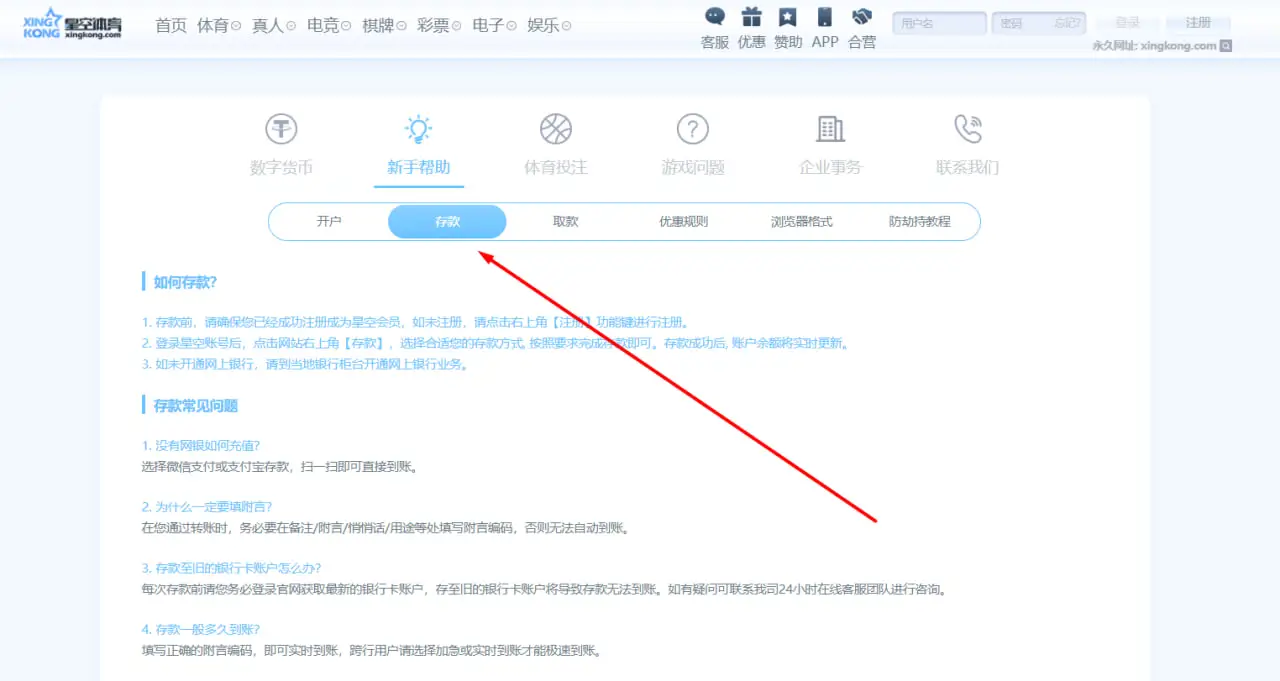Screen dimensions: 1280x681
Task: Expand the 彩票 navigation dropdown
Action: coord(439,25)
